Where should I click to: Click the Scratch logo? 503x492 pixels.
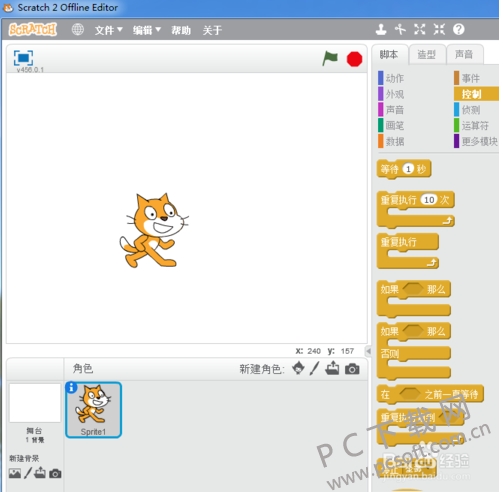coord(33,30)
